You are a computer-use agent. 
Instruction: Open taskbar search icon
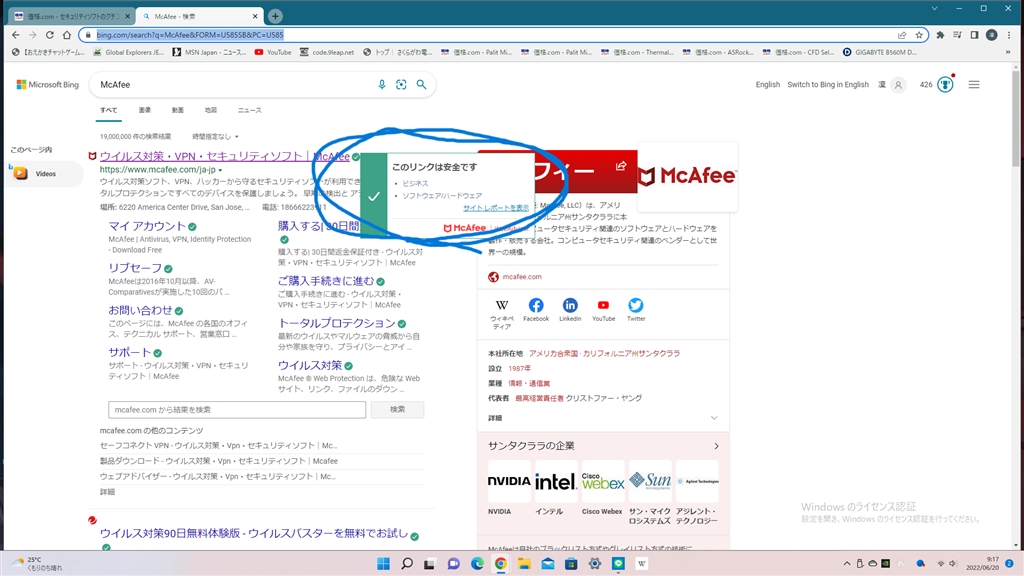pyautogui.click(x=407, y=564)
